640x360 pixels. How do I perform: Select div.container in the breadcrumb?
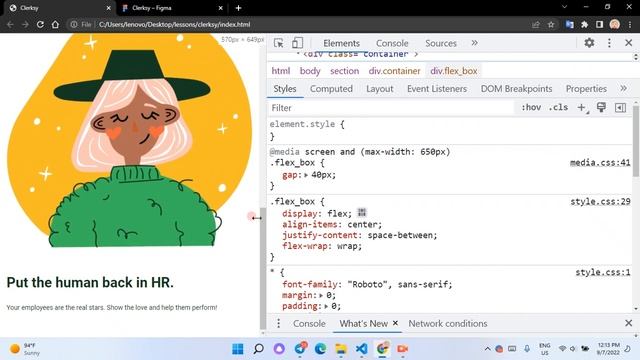(x=394, y=71)
